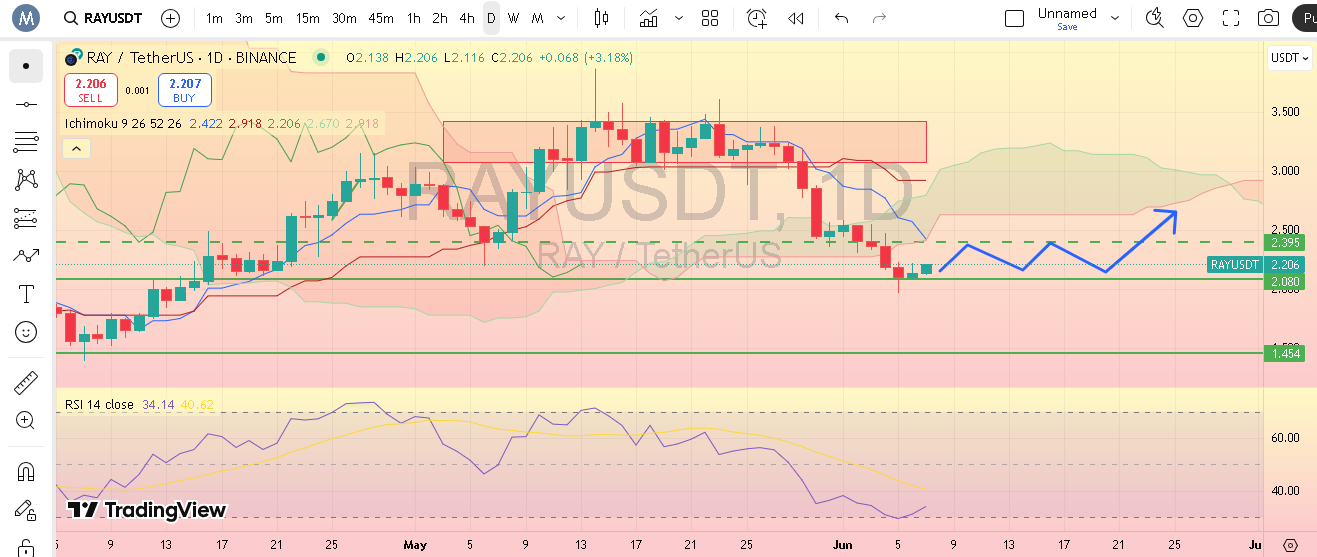Image resolution: width=1317 pixels, height=557 pixels.
Task: Open the layout setup square icon
Action: [1014, 18]
